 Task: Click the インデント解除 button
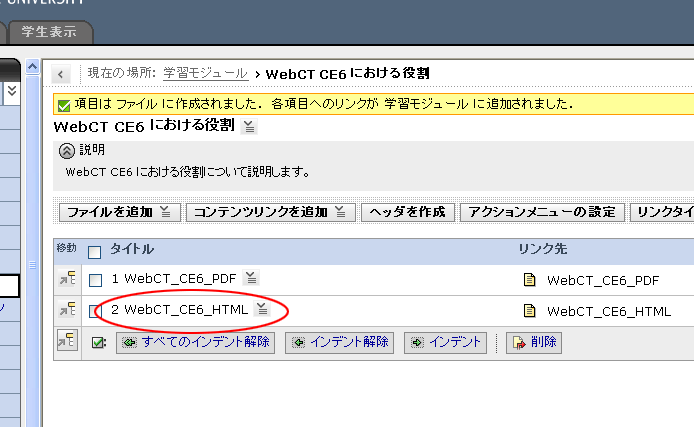[x=339, y=342]
